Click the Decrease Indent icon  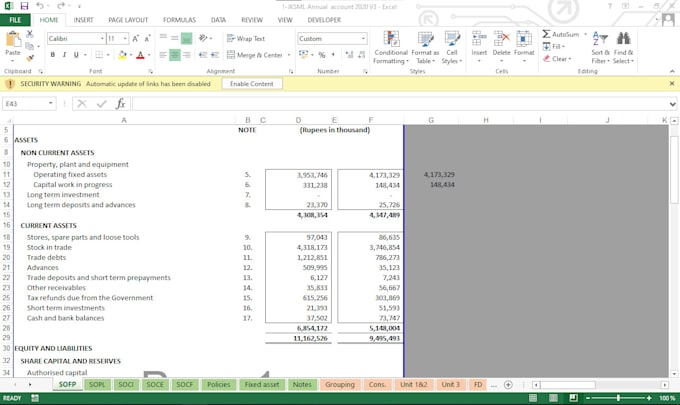(203, 55)
